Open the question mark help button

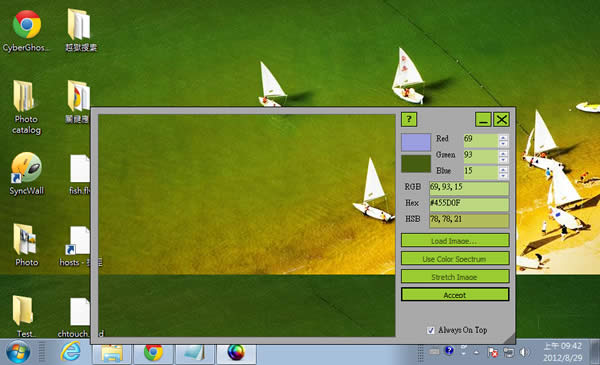pos(409,119)
